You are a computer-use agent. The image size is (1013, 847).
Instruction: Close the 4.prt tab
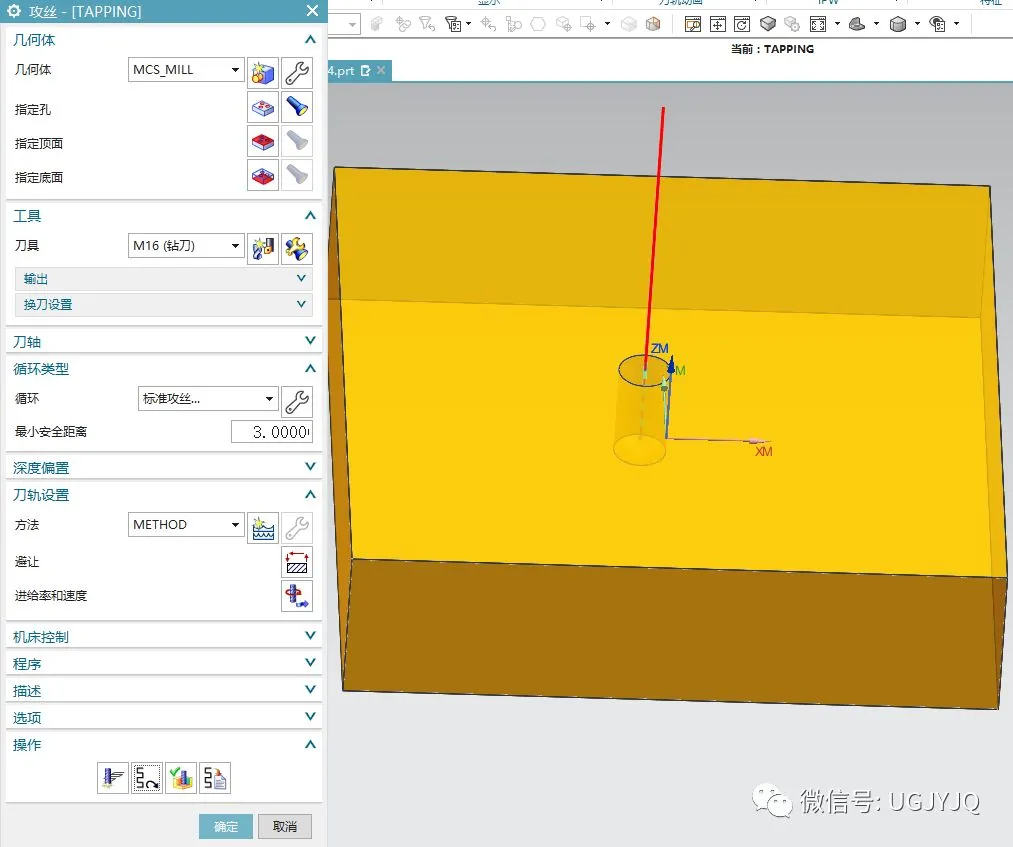381,70
